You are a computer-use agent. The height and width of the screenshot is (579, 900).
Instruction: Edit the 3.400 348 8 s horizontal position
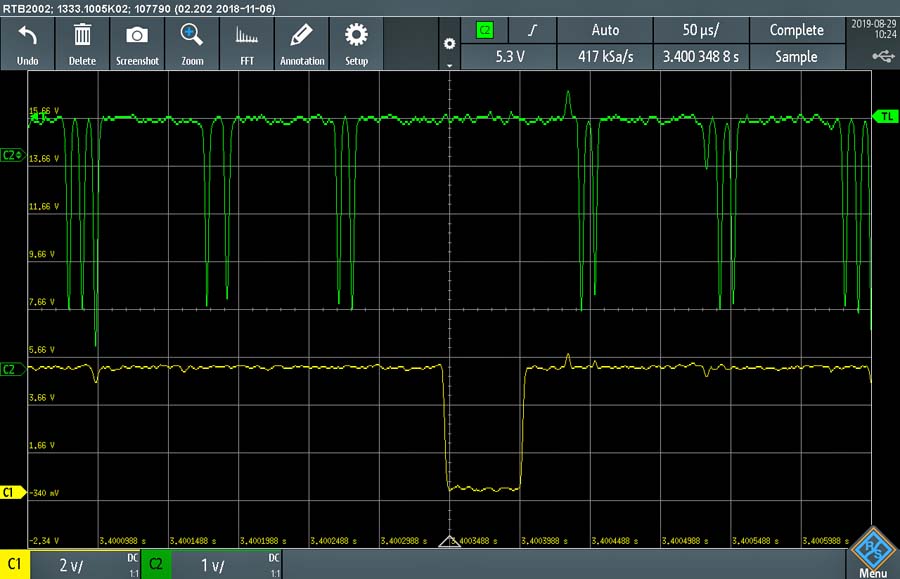coord(701,57)
